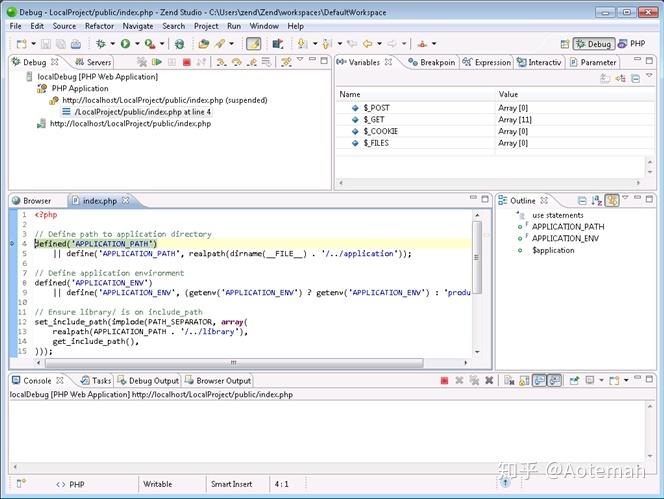Image resolution: width=664 pixels, height=499 pixels.
Task: Click the Print toolbar icon
Action: (76, 44)
